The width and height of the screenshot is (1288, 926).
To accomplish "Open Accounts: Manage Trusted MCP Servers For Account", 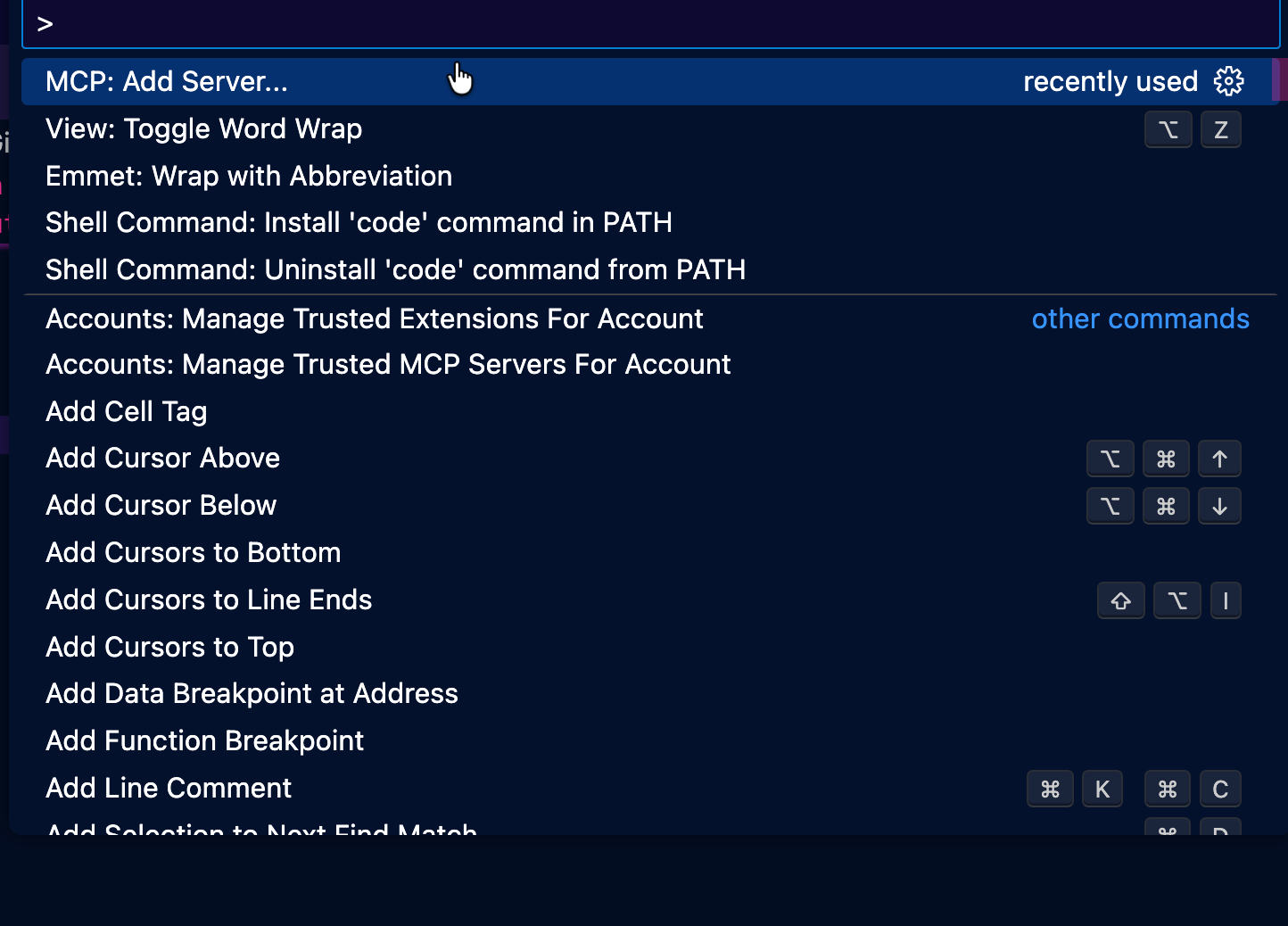I will pos(388,365).
